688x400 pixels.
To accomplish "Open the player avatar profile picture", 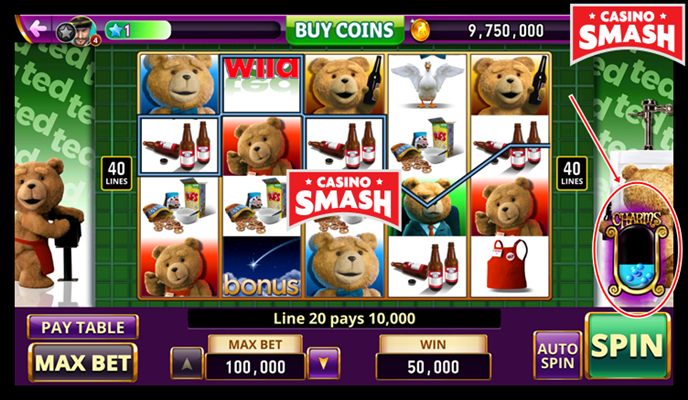I will pos(82,31).
